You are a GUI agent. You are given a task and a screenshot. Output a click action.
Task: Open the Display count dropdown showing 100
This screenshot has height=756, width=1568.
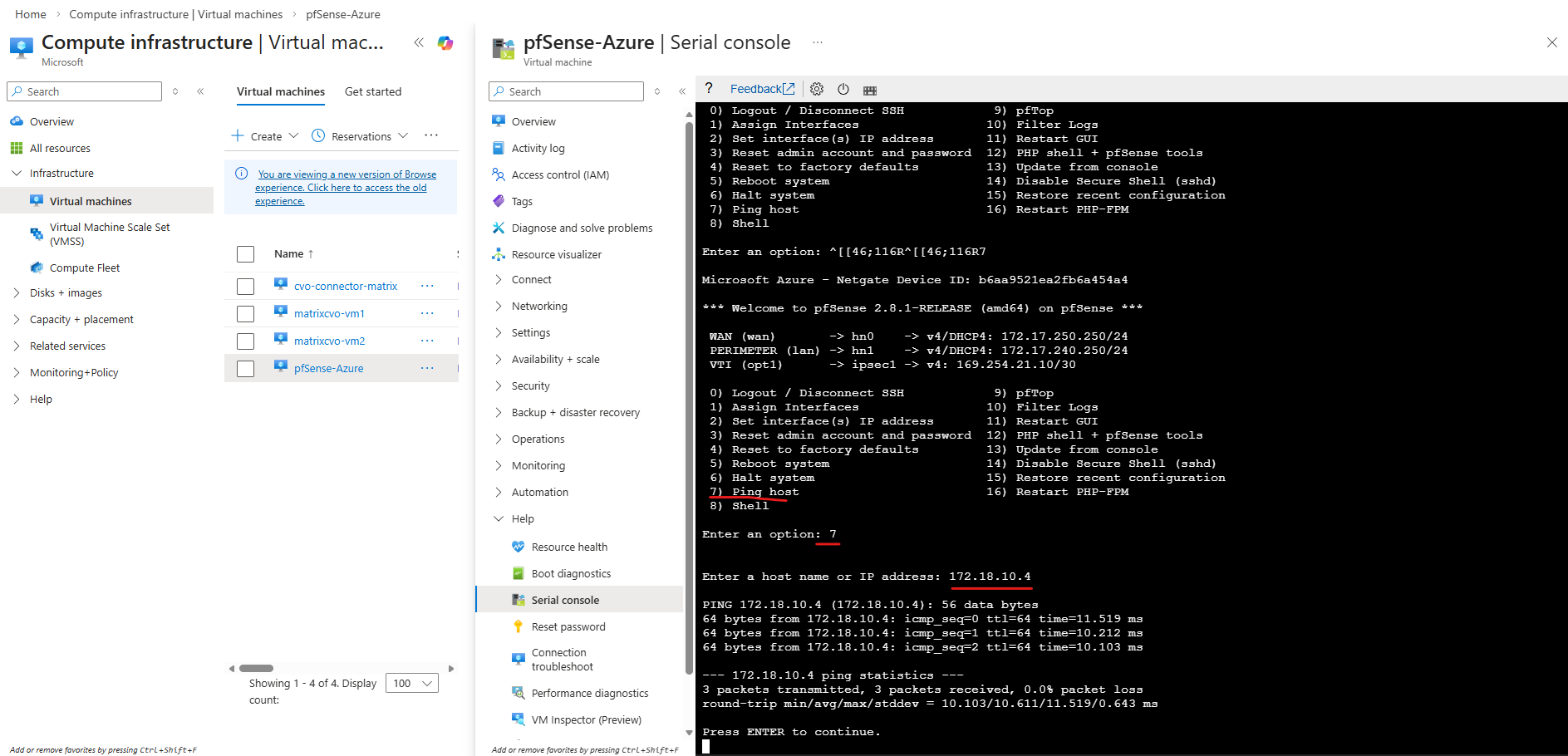[412, 683]
